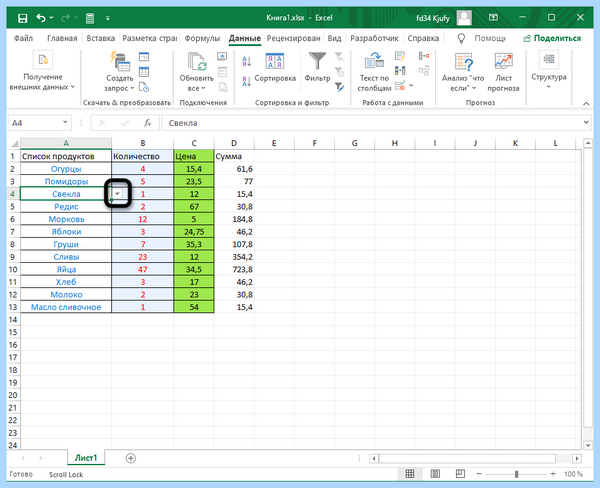Screen dimensions: 600x488
Task: Switch to Normal view in status bar
Action: pos(410,474)
